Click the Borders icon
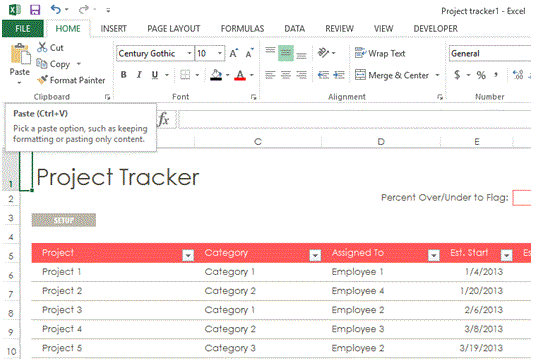 click(185, 75)
